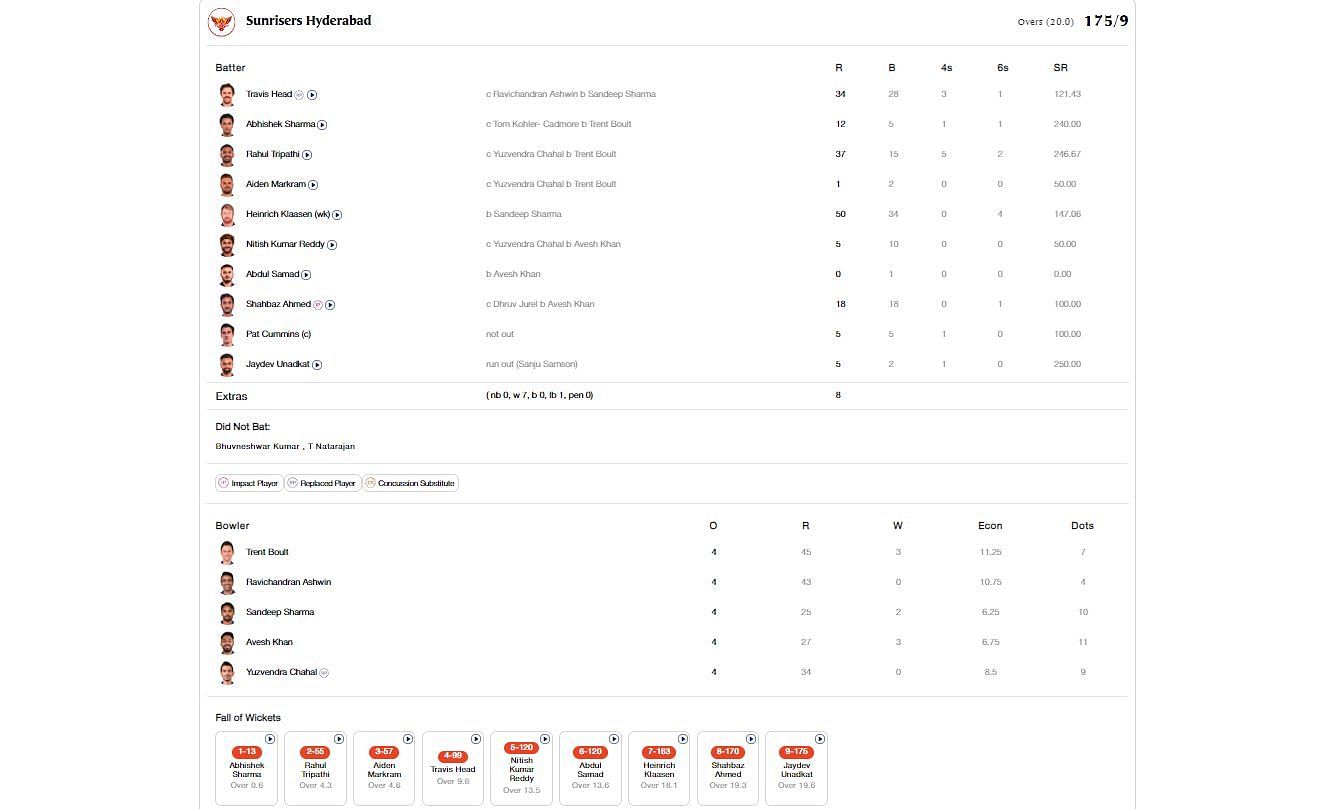The width and height of the screenshot is (1332, 809).
Task: Click Avesh Khan's dots value 11
Action: [x=1082, y=642]
